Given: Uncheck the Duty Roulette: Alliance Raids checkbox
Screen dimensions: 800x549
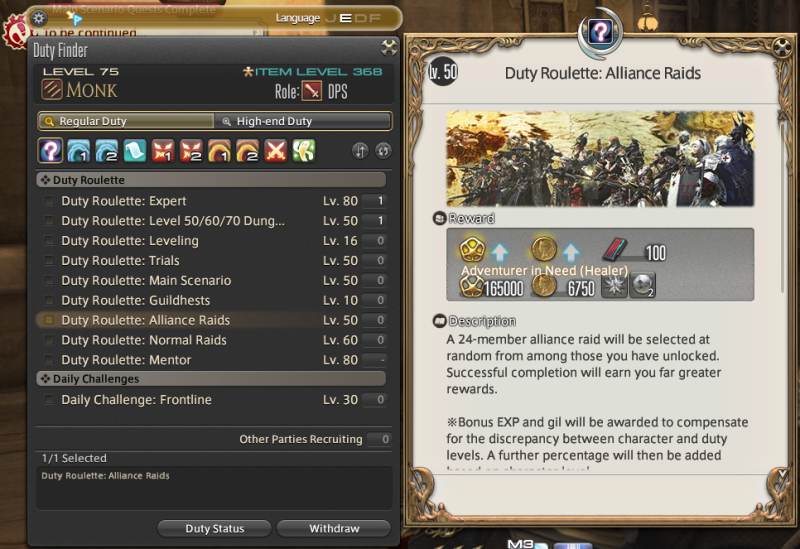Looking at the screenshot, I should (49, 320).
